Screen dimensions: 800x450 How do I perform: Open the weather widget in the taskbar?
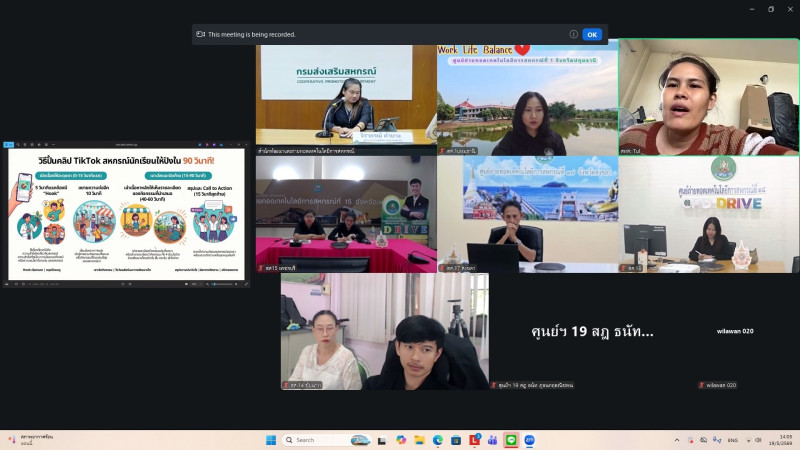coord(32,440)
